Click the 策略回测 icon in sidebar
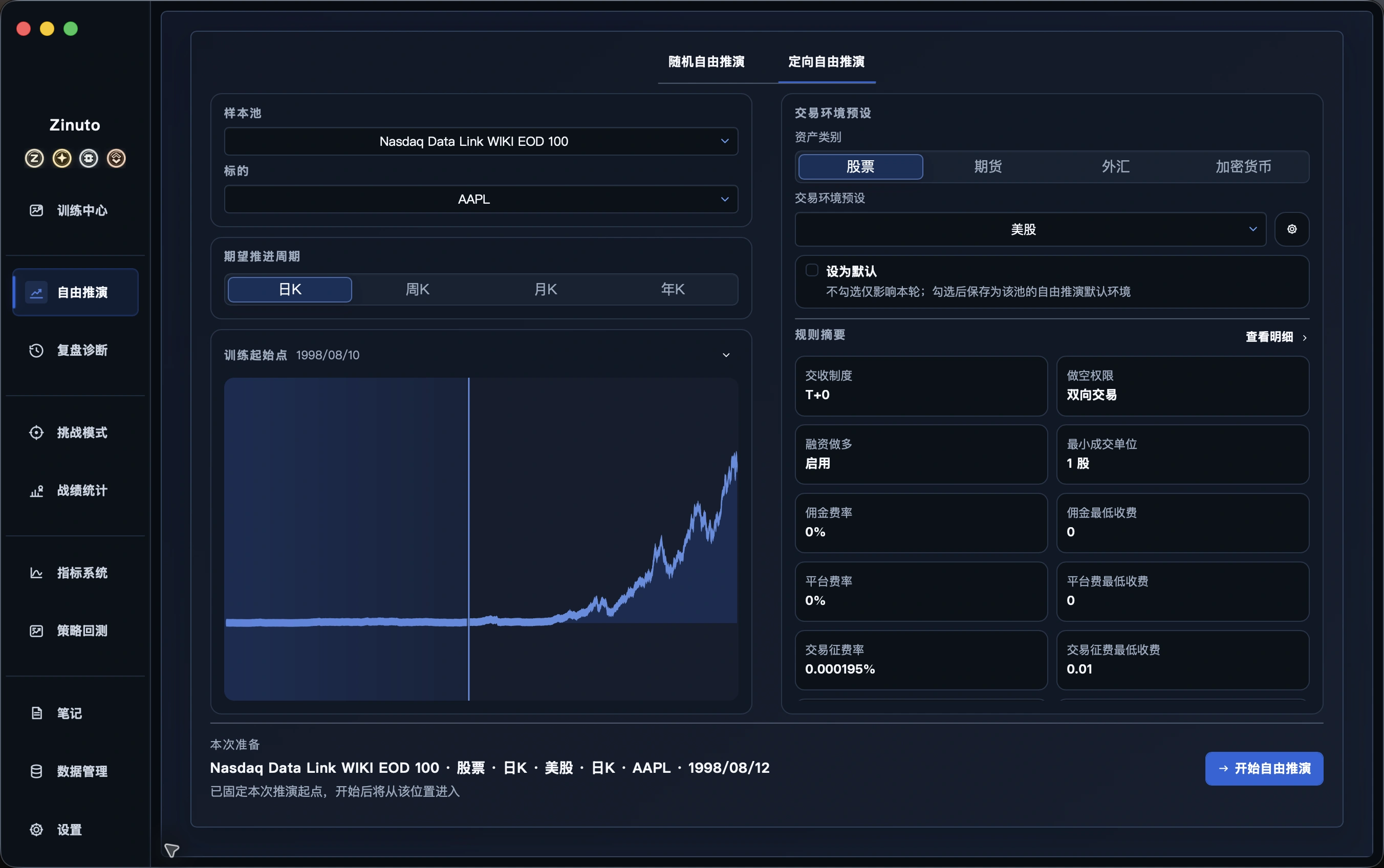The width and height of the screenshot is (1384, 868). tap(36, 631)
